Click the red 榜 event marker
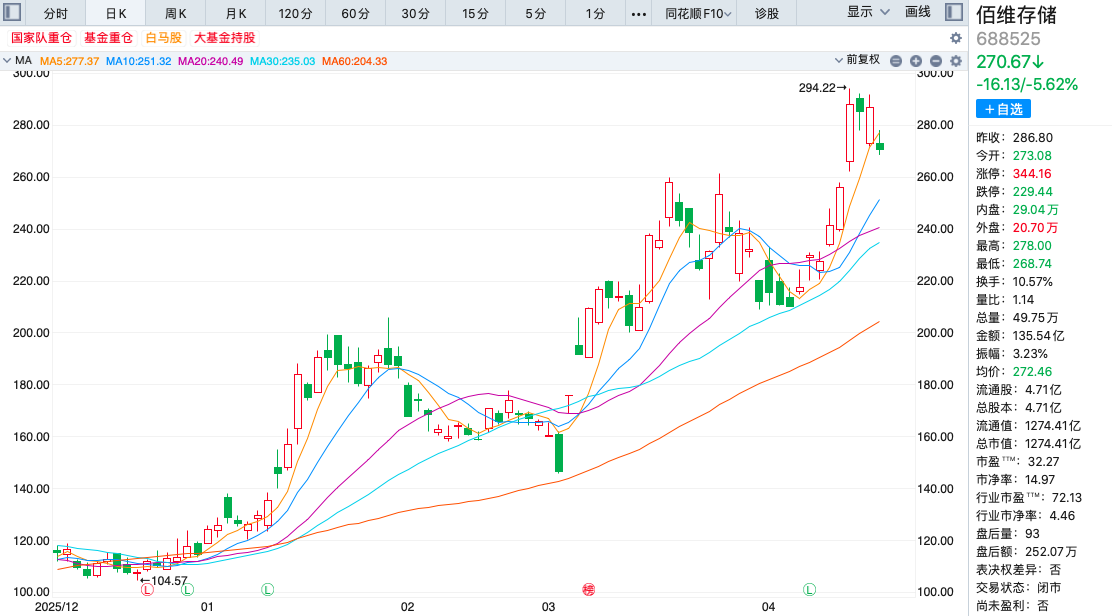 589,590
